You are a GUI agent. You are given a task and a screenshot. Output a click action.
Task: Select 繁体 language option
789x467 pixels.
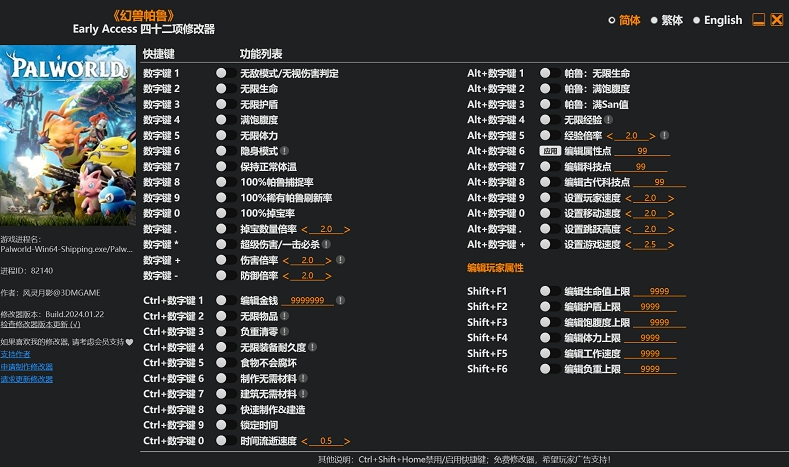(667, 20)
